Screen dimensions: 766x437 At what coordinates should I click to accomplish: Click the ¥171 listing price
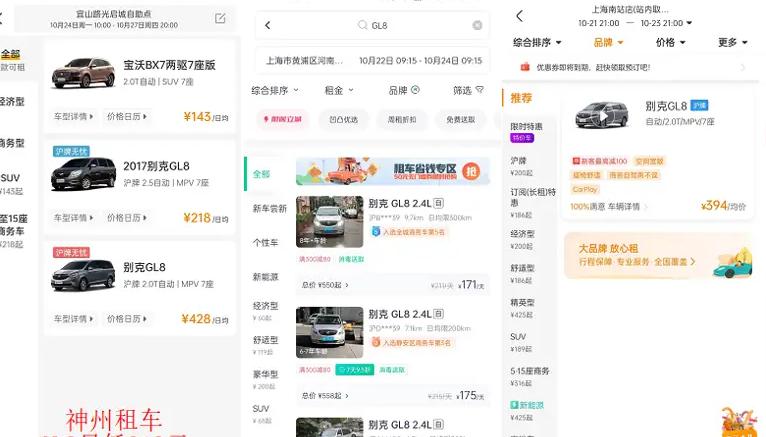(x=470, y=284)
